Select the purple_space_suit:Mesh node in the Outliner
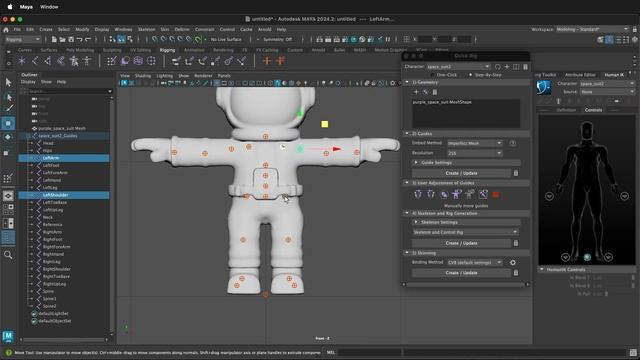The image size is (640, 360). click(x=62, y=129)
